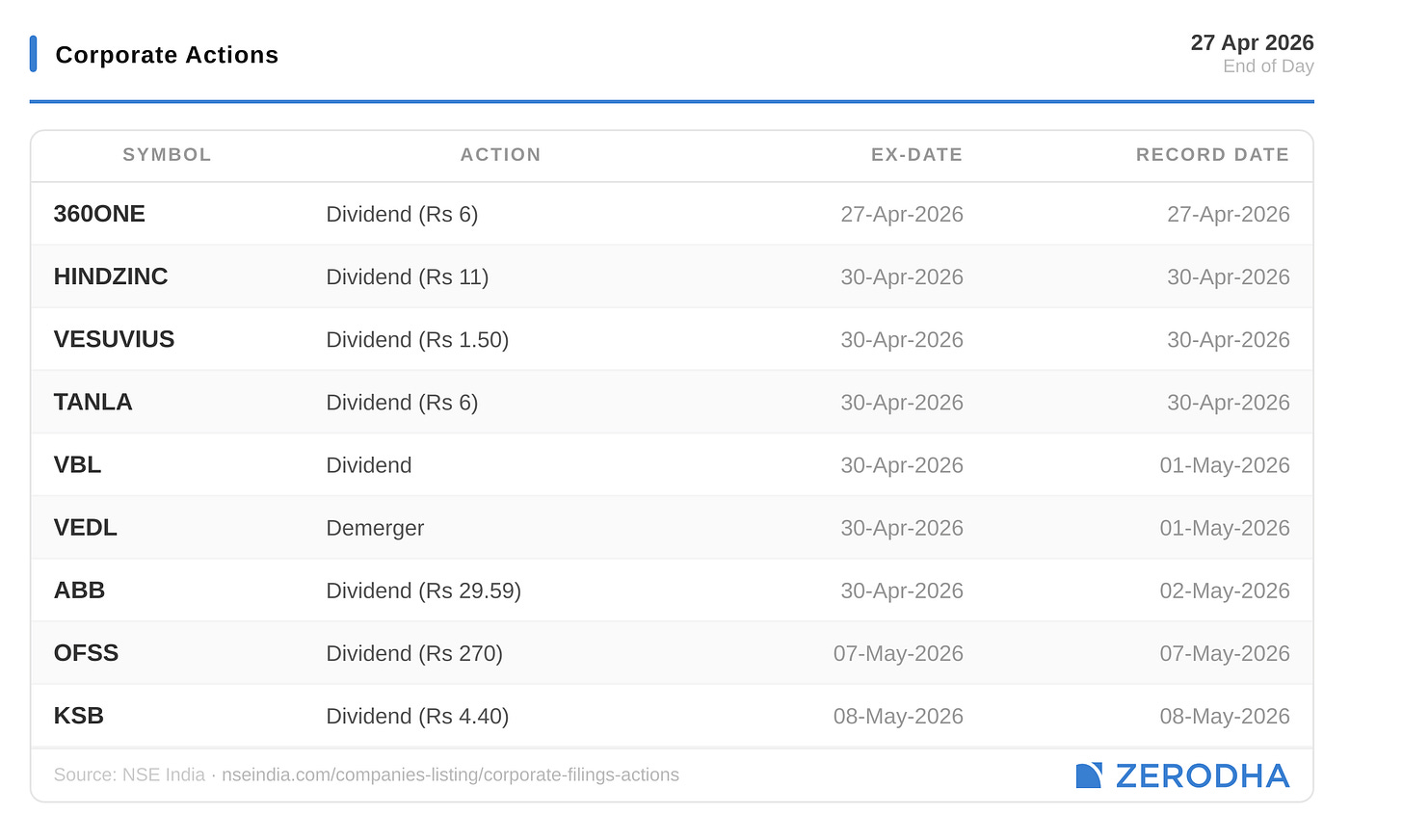Select the ABB symbol

pos(79,591)
